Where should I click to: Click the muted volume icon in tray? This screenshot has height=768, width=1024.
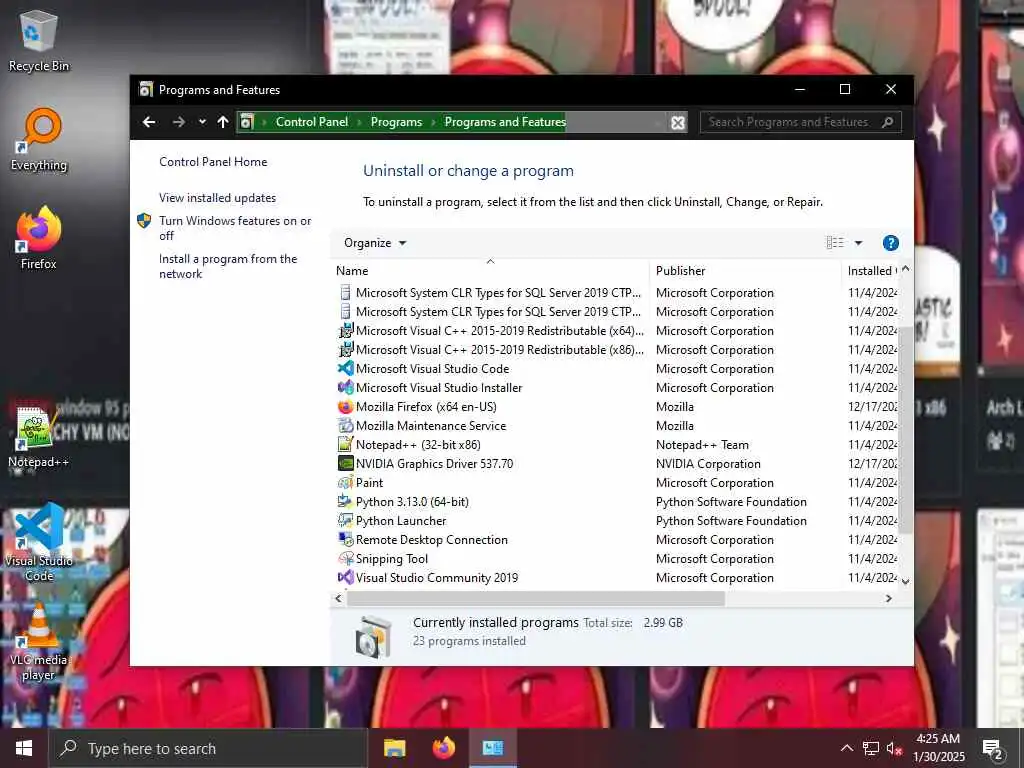click(895, 748)
